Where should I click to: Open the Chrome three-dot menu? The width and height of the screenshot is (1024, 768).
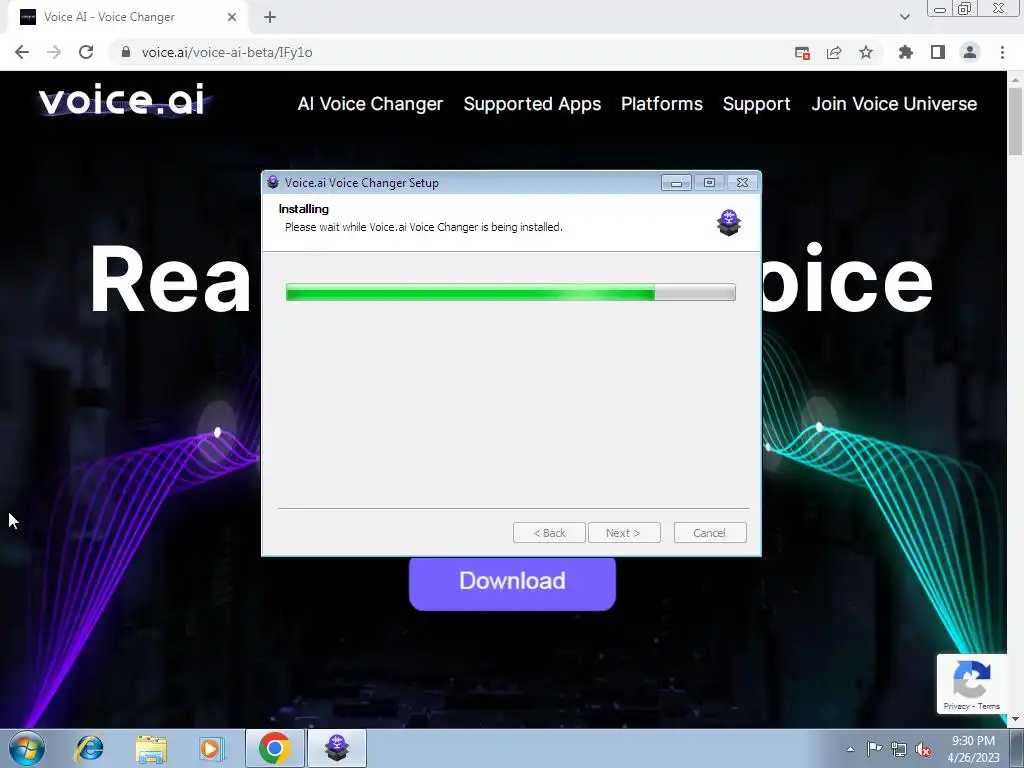[1002, 52]
